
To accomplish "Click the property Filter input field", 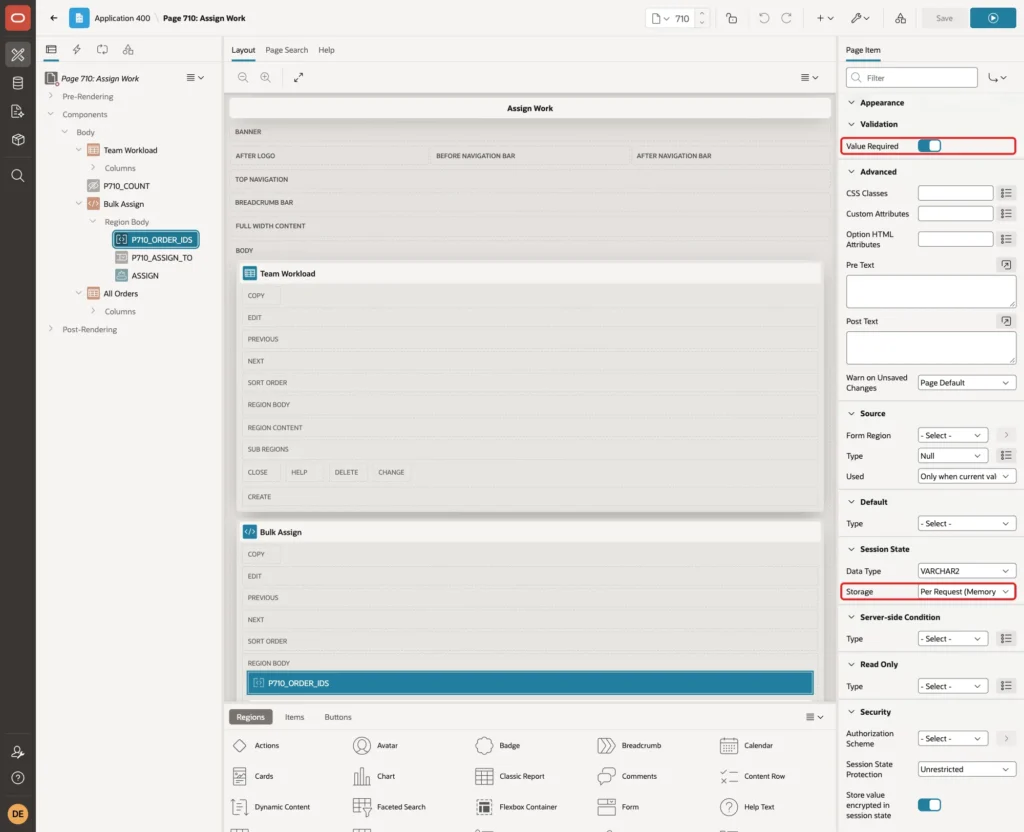I will [912, 78].
